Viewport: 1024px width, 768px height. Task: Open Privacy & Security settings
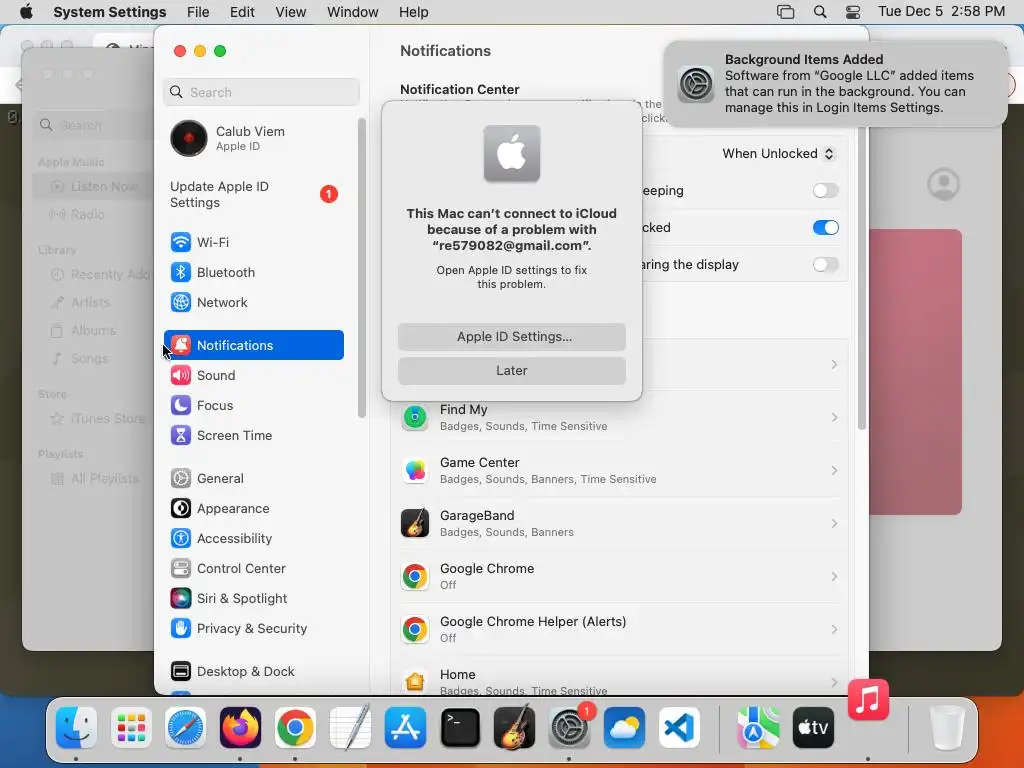coord(253,629)
